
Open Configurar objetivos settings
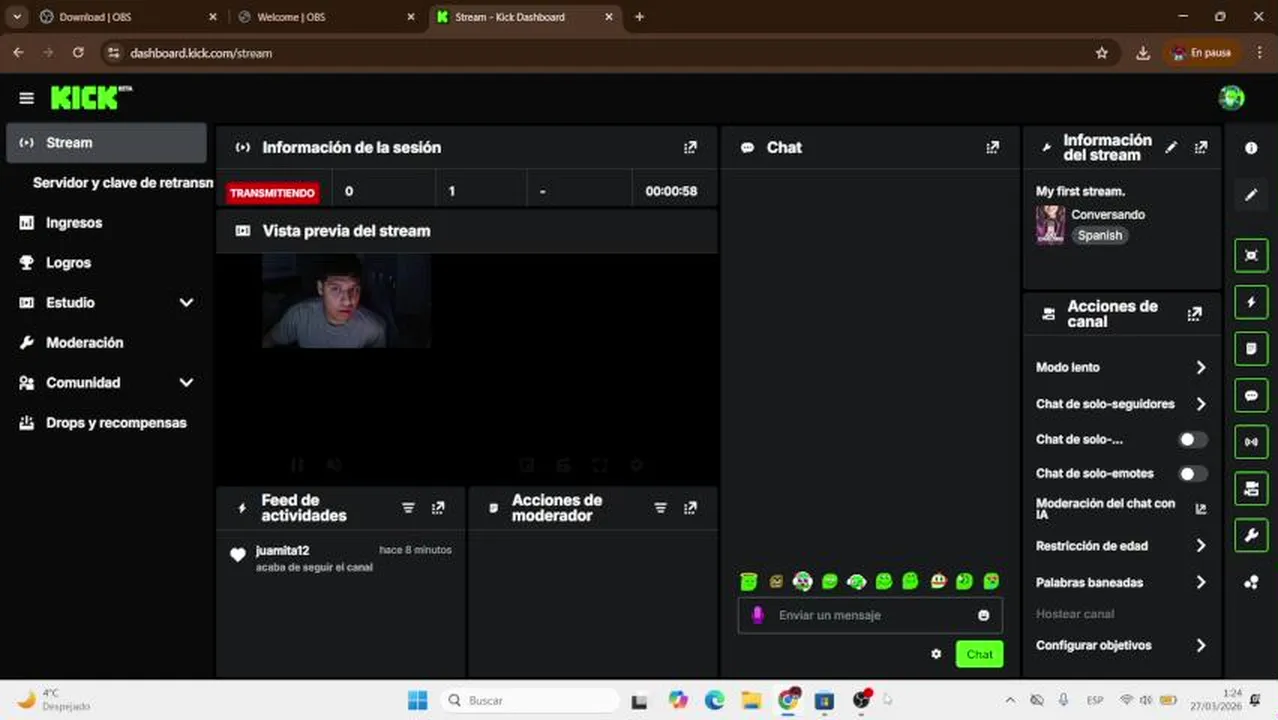click(x=1121, y=645)
